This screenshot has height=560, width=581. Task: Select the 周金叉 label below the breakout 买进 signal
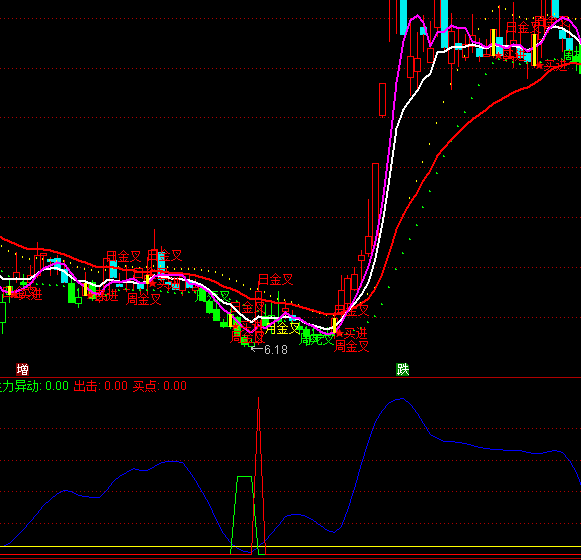pos(352,347)
